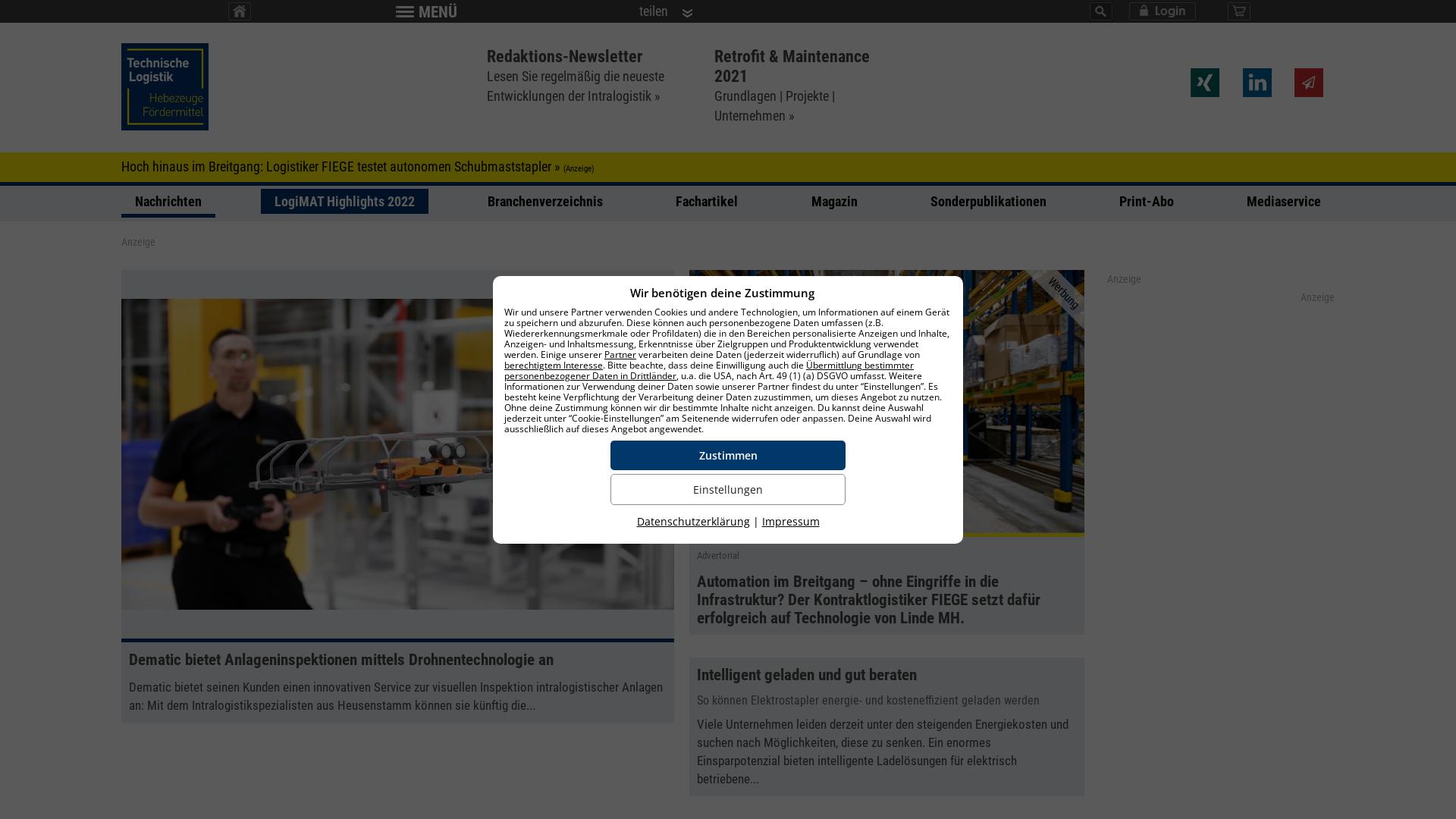Open Automation im Breitgang advertorial headline
The height and width of the screenshot is (819, 1456).
point(868,600)
